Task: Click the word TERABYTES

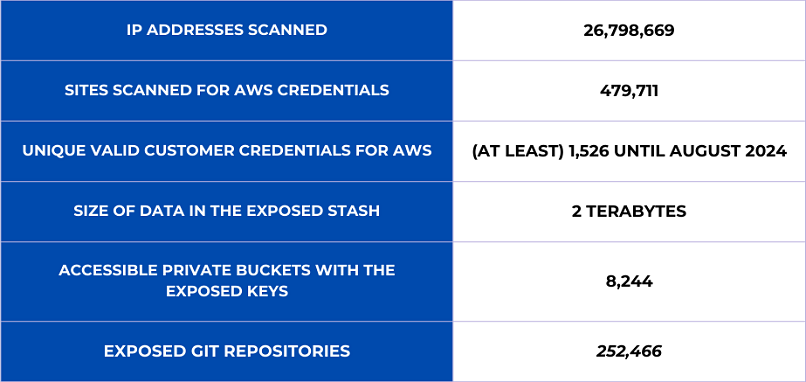Action: coord(635,212)
